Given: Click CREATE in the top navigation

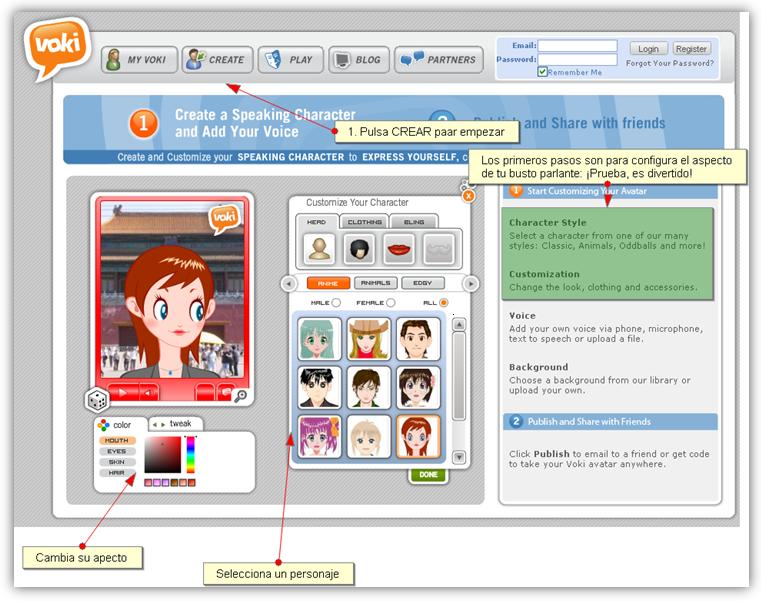Looking at the screenshot, I should pos(217,60).
